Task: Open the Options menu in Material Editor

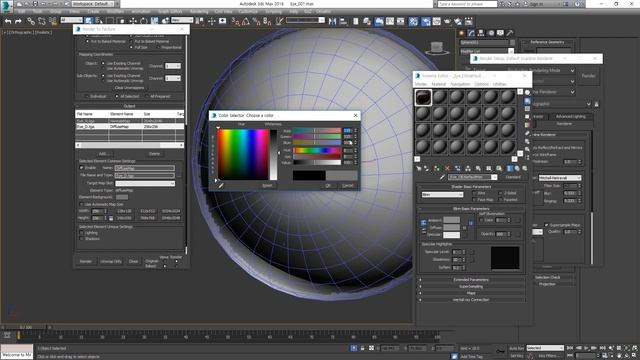Action: pyautogui.click(x=481, y=84)
